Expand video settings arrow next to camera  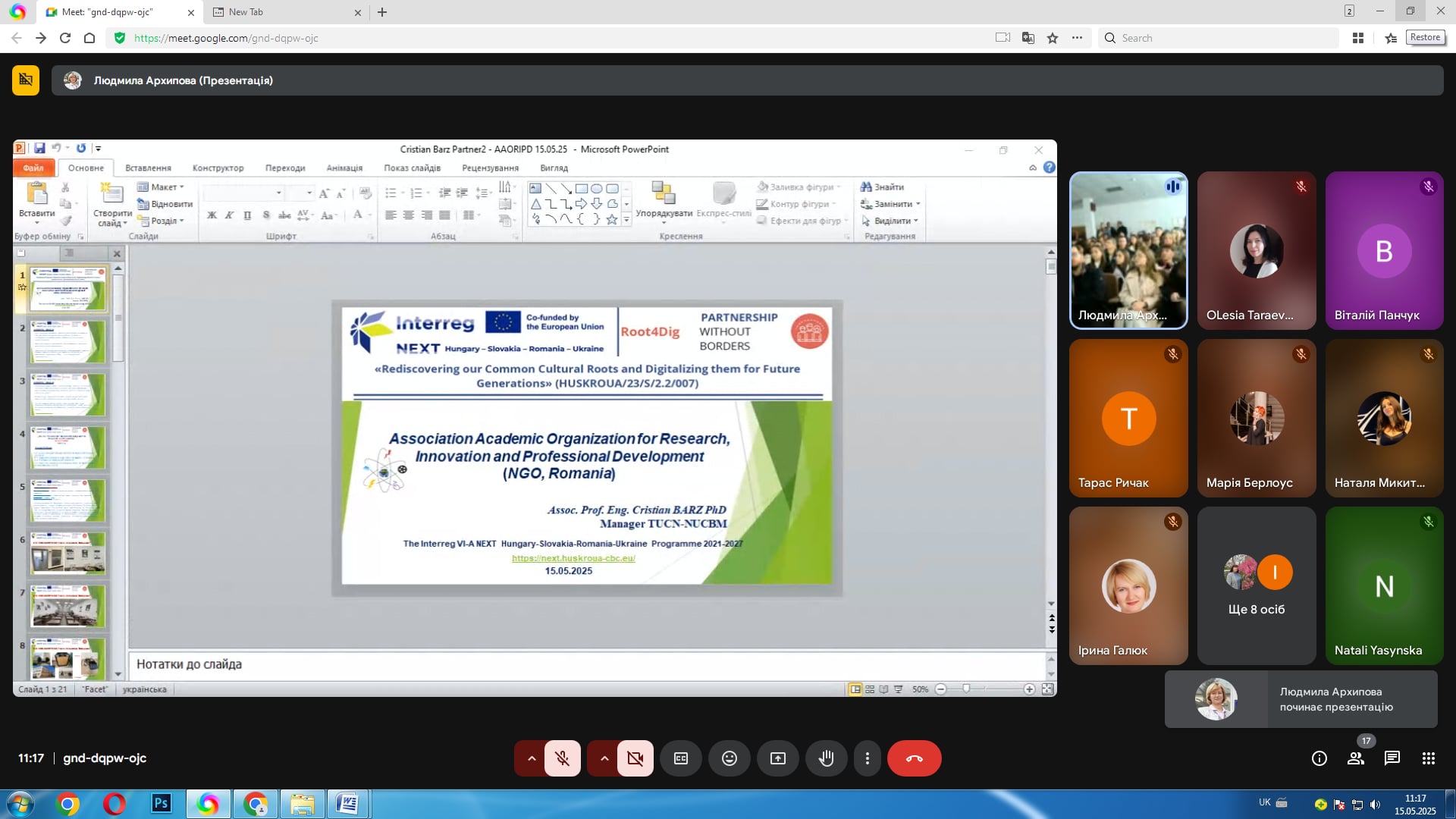tap(604, 758)
